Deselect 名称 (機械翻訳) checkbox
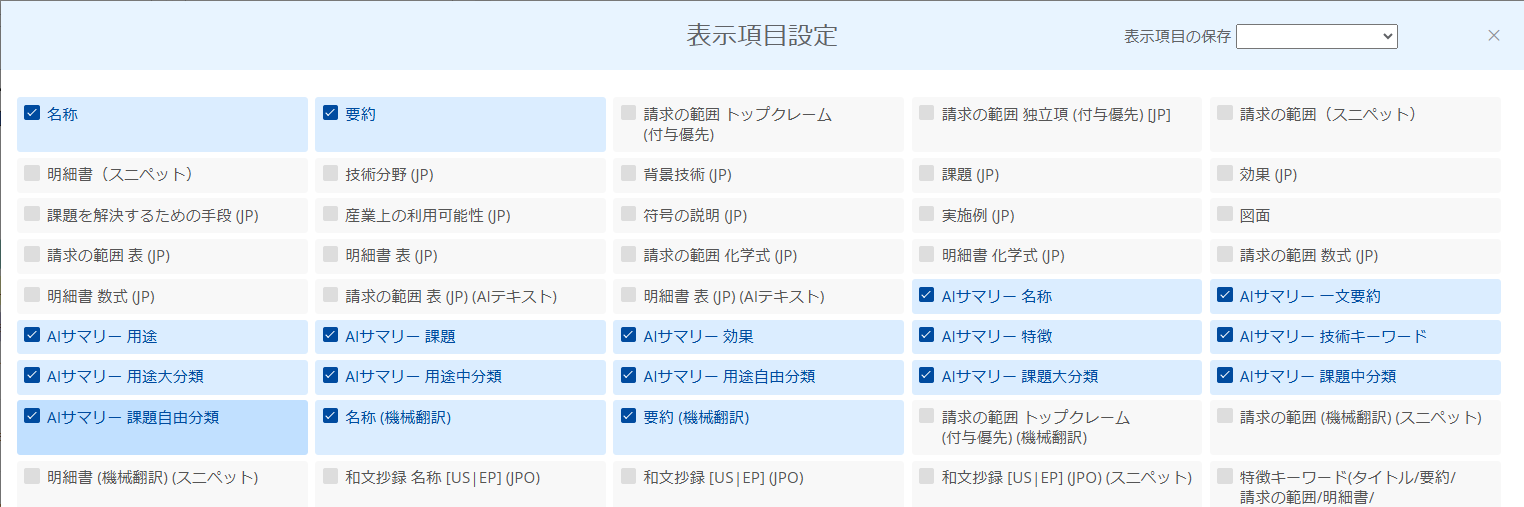The height and width of the screenshot is (507, 1524). pyautogui.click(x=331, y=416)
